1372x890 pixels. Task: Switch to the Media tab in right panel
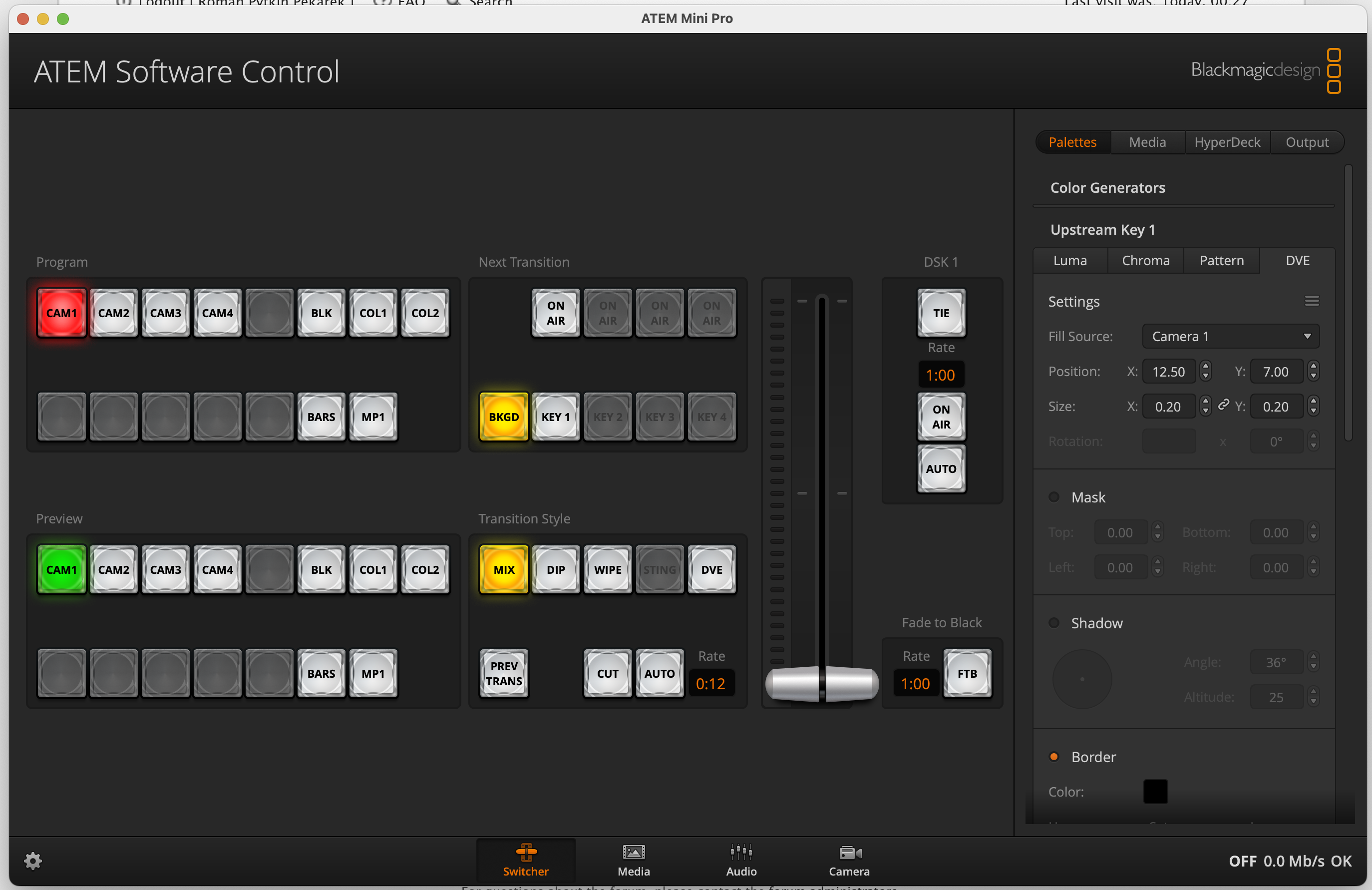[x=1147, y=142]
